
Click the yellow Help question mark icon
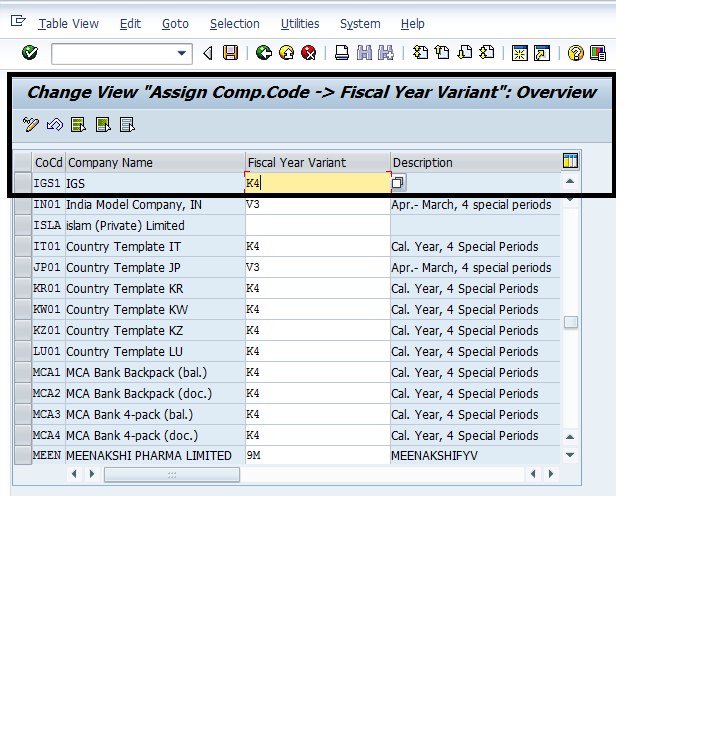(x=575, y=53)
